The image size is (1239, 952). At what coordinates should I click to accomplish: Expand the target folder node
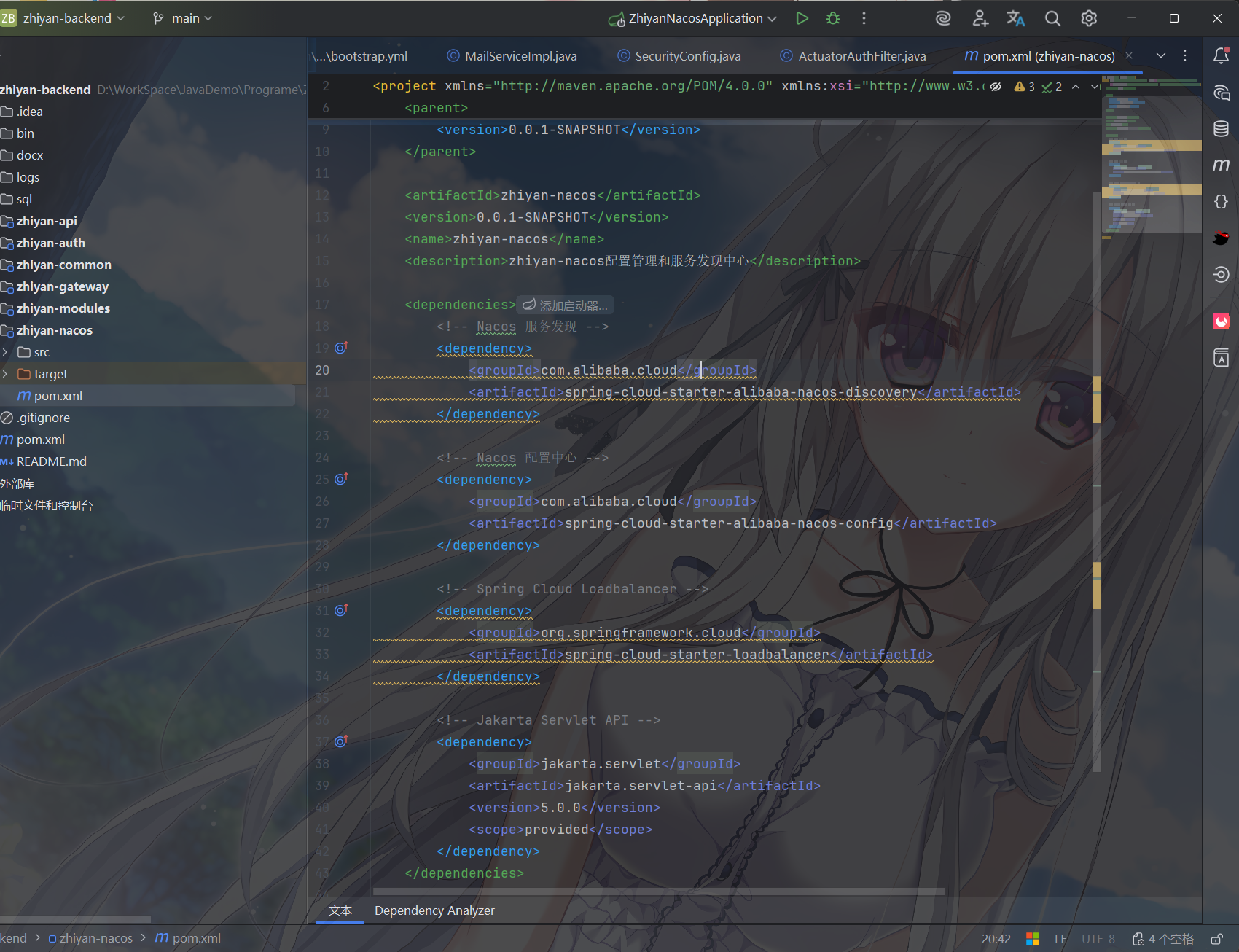pyautogui.click(x=6, y=374)
